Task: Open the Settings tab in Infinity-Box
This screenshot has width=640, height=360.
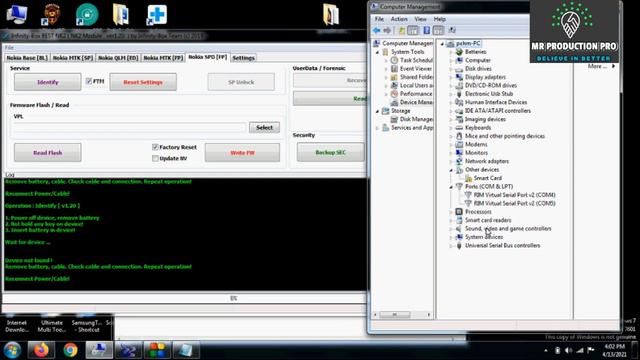Action: [x=243, y=58]
